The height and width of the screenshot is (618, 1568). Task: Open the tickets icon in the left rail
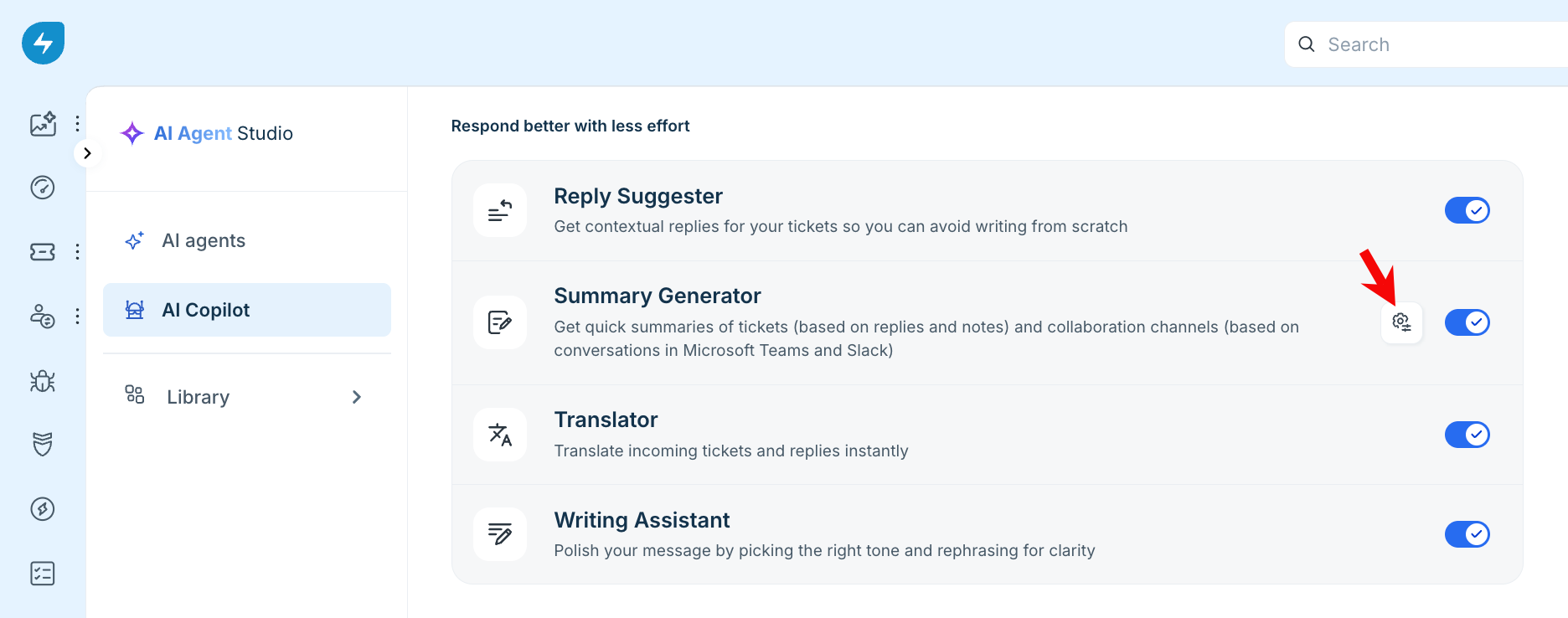[x=43, y=252]
